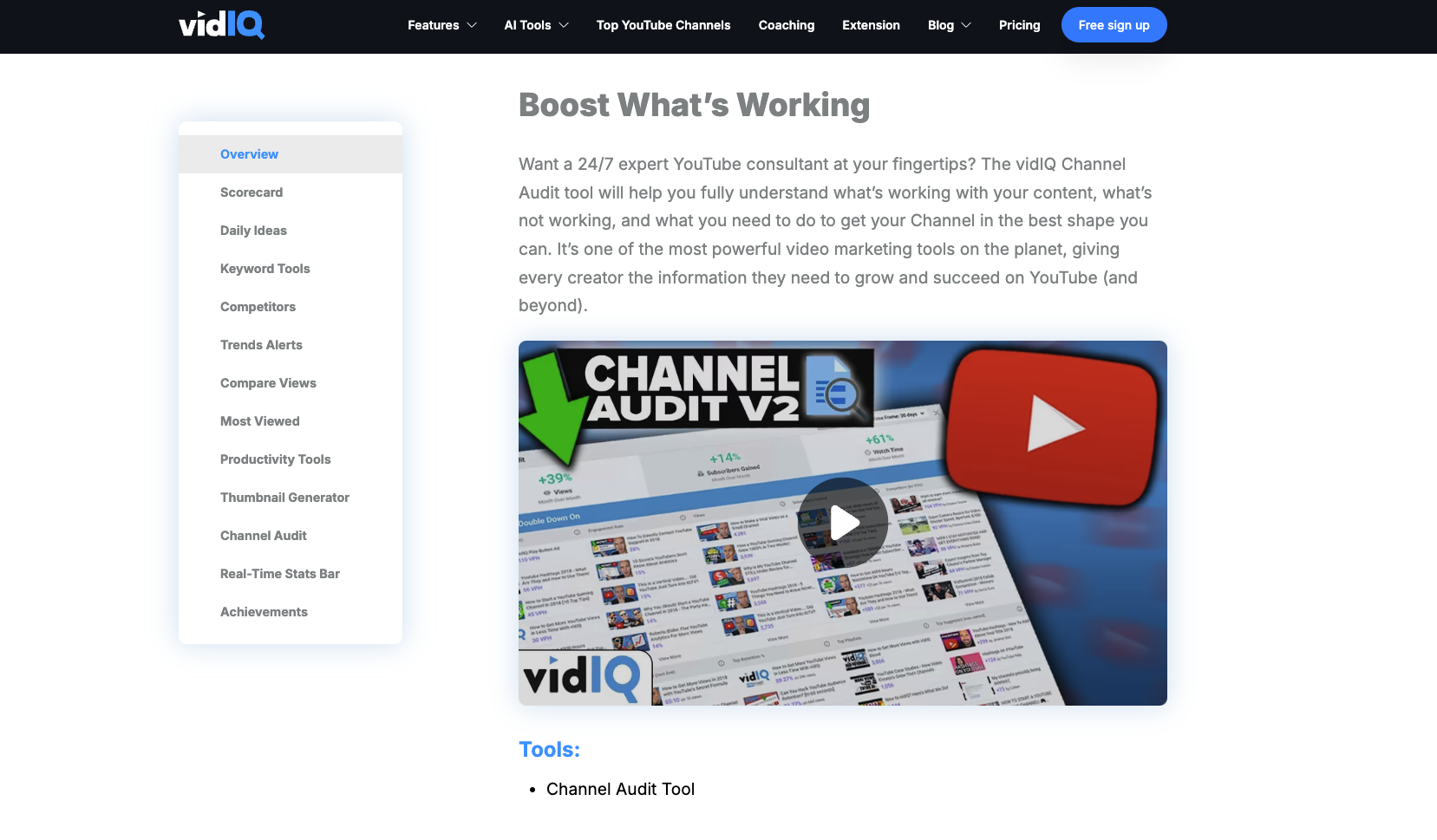Open the Extension nav item
This screenshot has width=1437, height=840.
871,25
